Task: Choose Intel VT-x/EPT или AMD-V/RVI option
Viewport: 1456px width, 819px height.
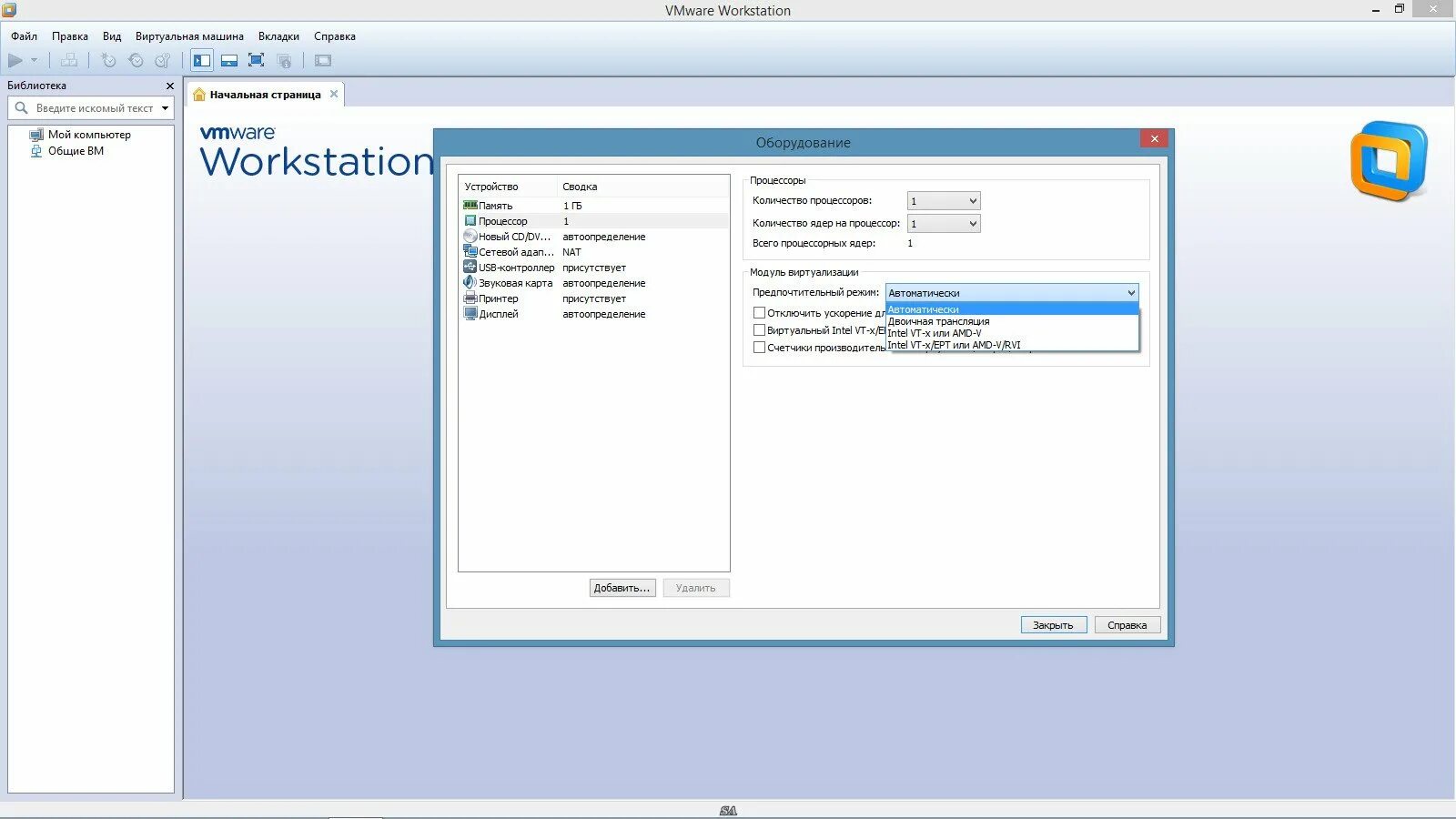Action: pyautogui.click(x=1012, y=345)
